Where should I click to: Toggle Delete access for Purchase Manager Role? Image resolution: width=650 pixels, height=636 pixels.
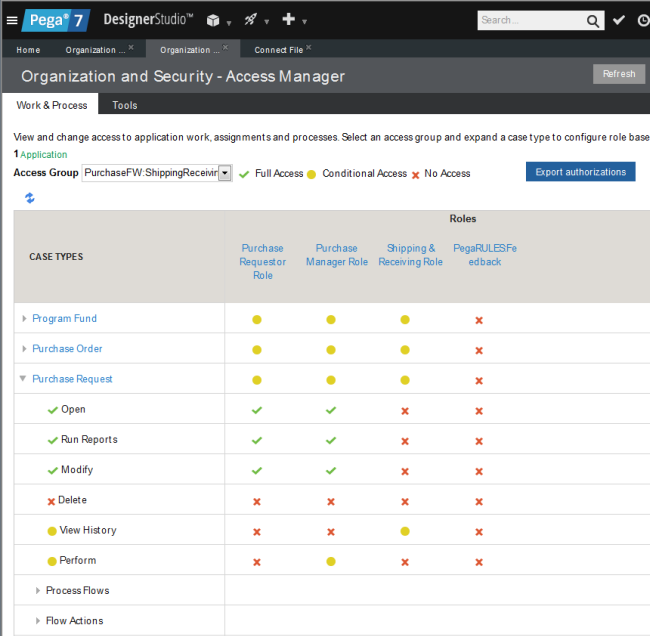tap(331, 501)
